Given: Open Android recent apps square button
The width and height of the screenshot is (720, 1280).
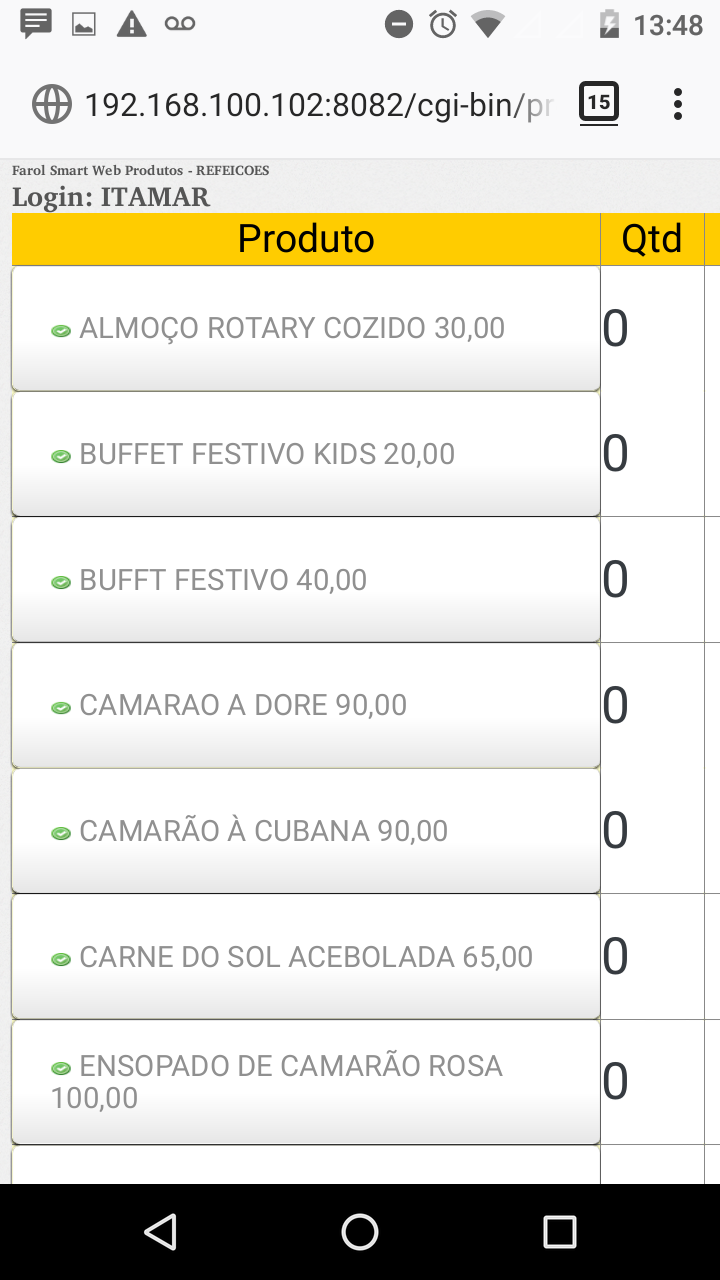Looking at the screenshot, I should [559, 1232].
